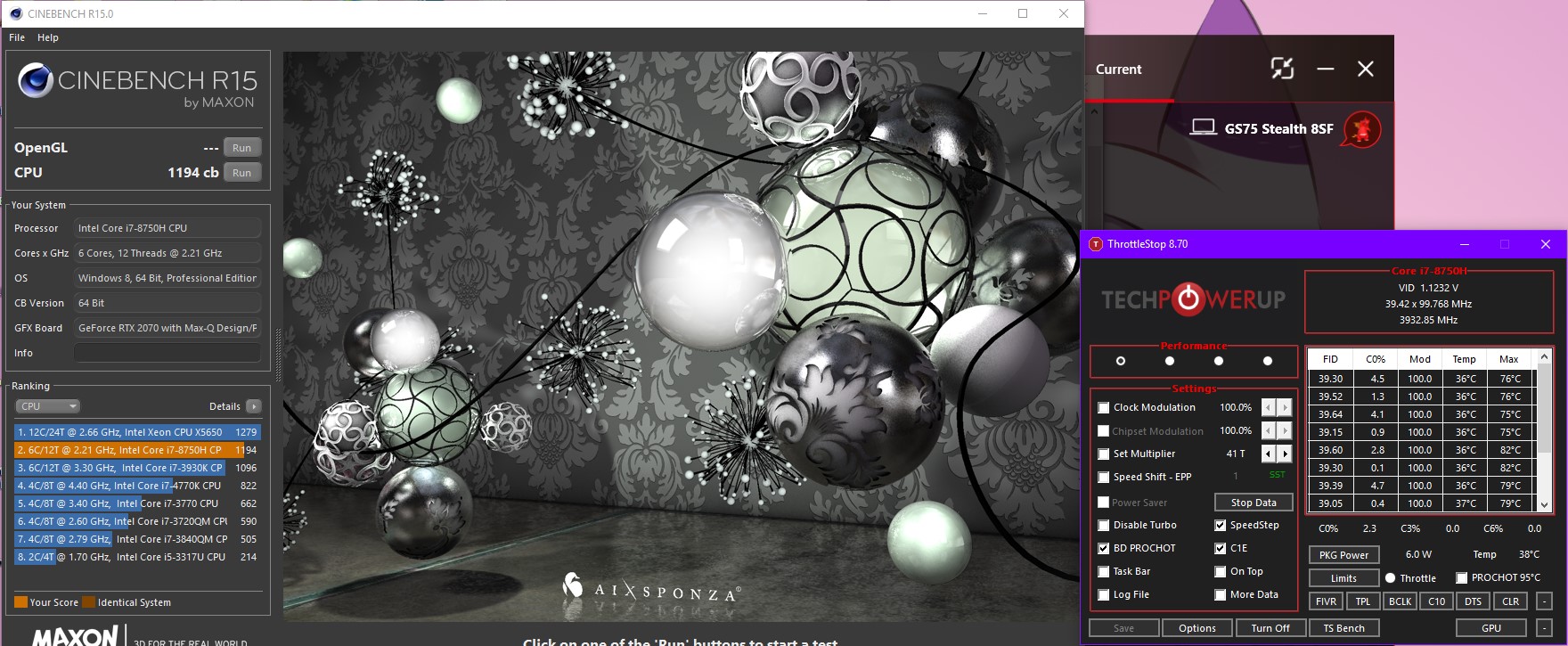Raise Set Multiplier with its right arrow

click(1284, 454)
